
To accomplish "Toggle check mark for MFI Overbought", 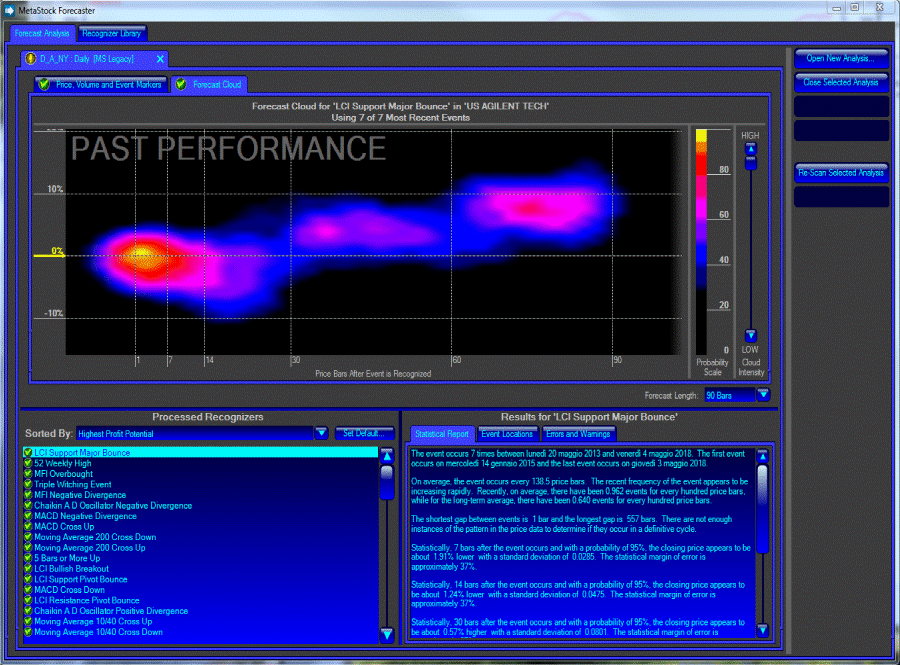I will click(x=28, y=474).
